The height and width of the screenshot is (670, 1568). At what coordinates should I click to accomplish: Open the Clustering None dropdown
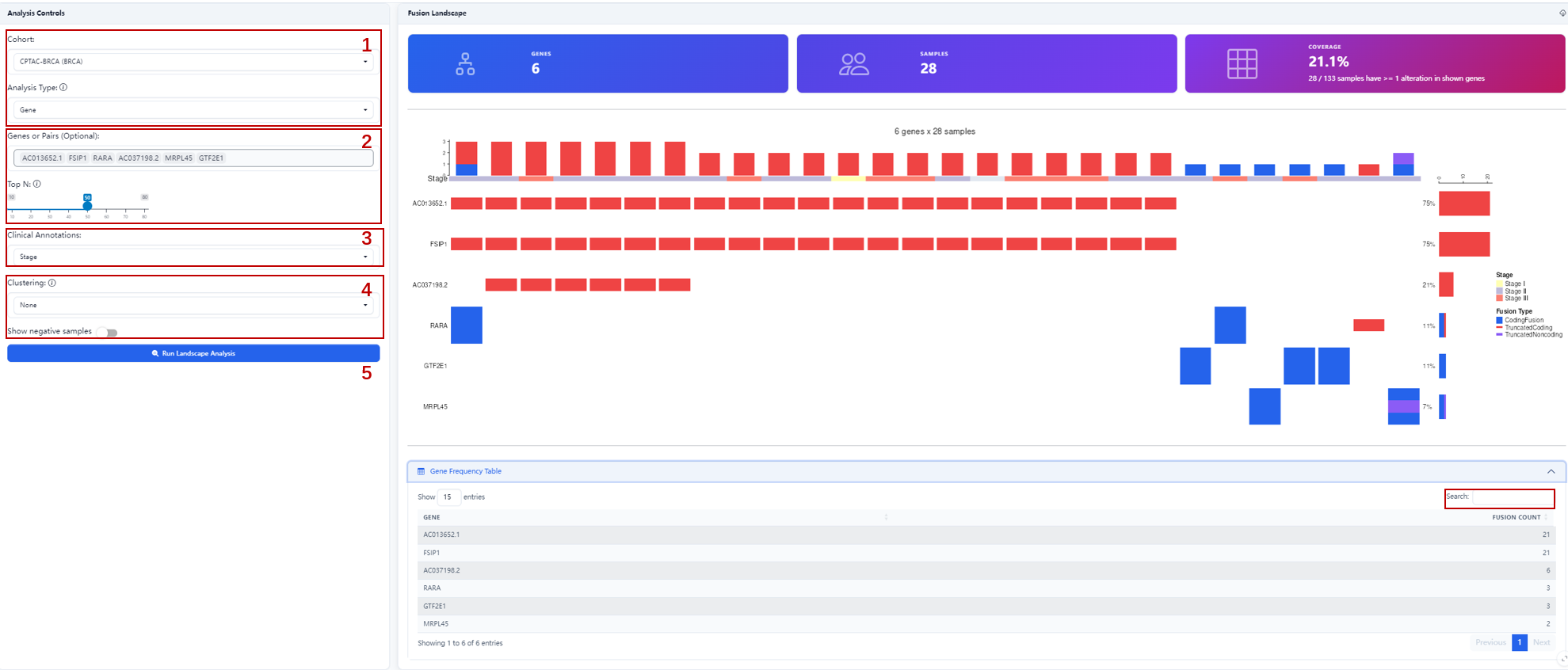click(x=193, y=305)
